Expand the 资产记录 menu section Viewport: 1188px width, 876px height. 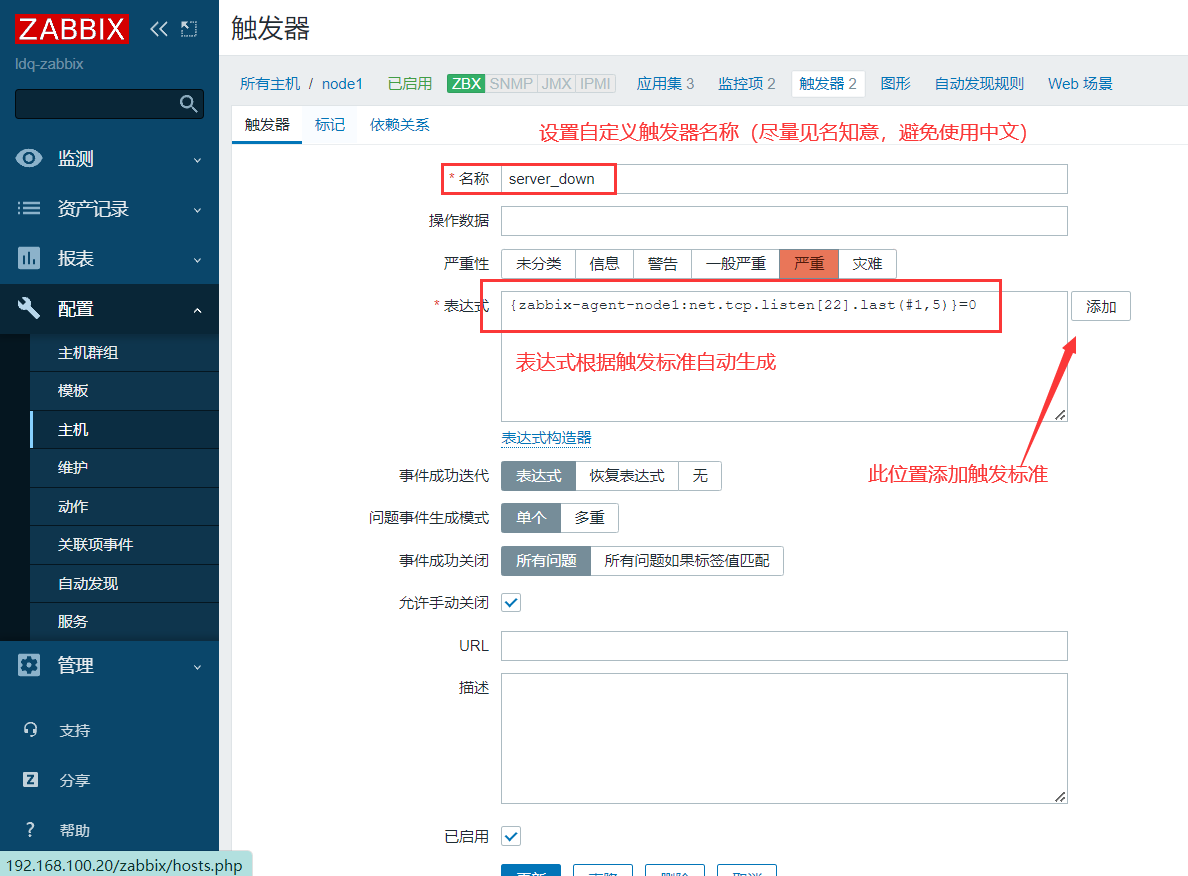pyautogui.click(x=197, y=210)
